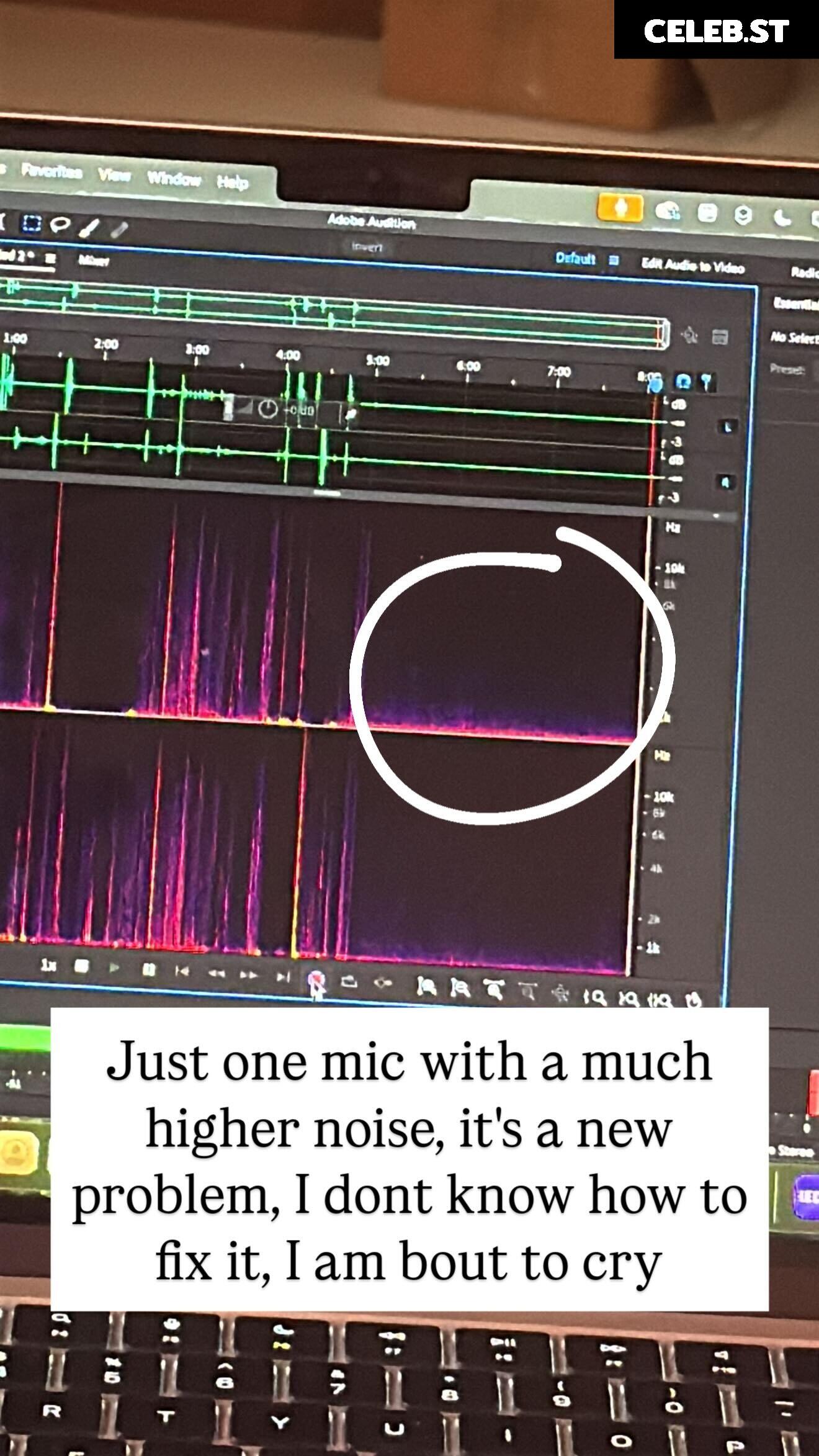The height and width of the screenshot is (1456, 819).
Task: Click the Play button in transport
Action: coord(114,967)
